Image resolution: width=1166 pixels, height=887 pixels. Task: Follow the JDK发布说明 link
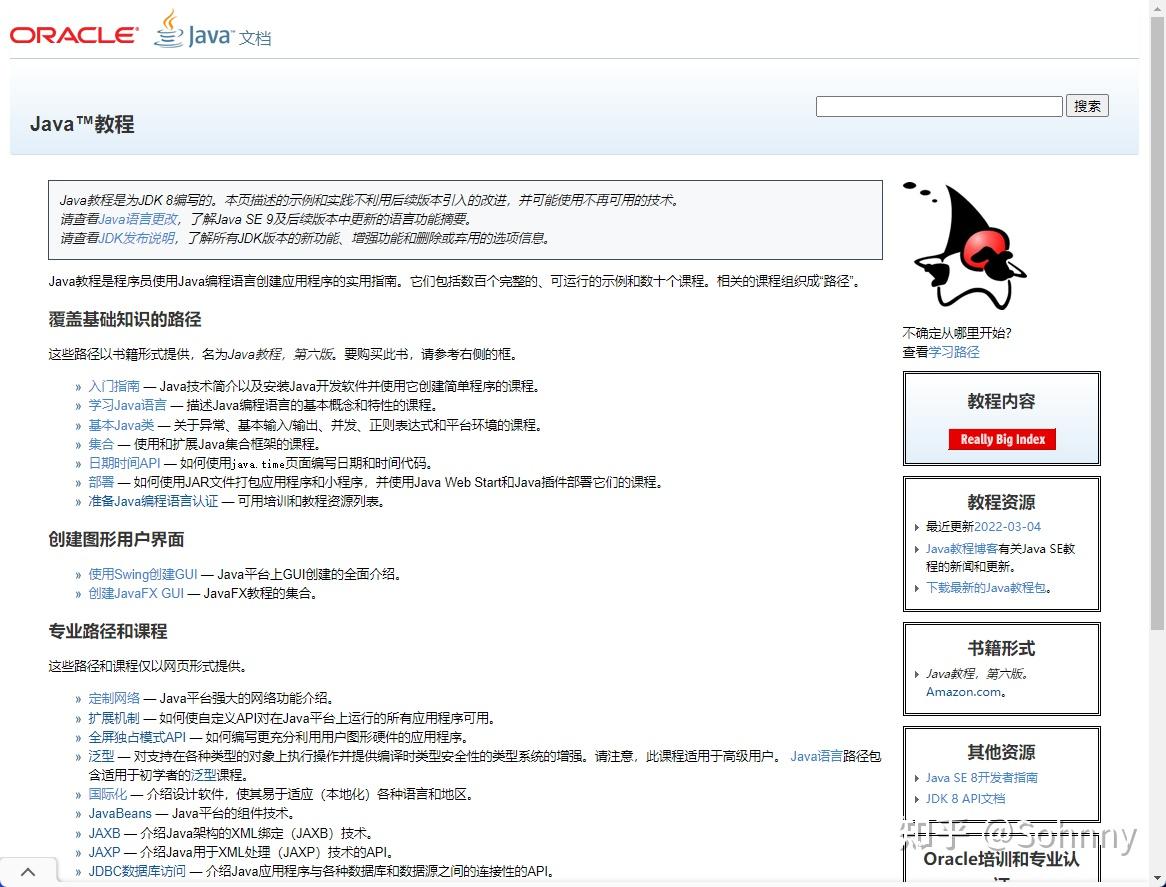click(137, 238)
